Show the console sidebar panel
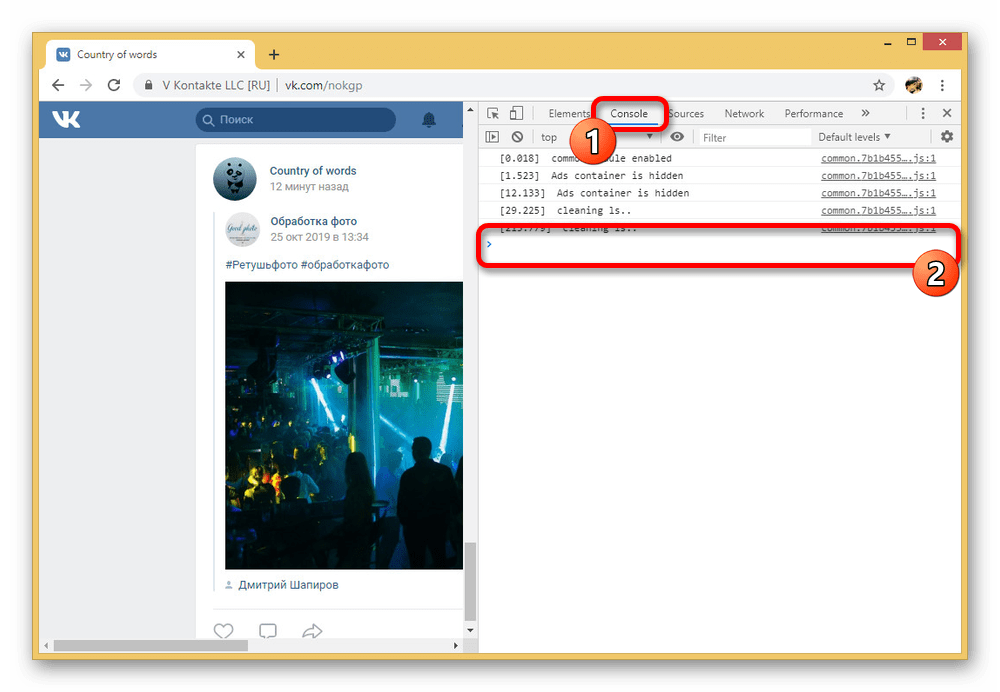 coord(492,137)
